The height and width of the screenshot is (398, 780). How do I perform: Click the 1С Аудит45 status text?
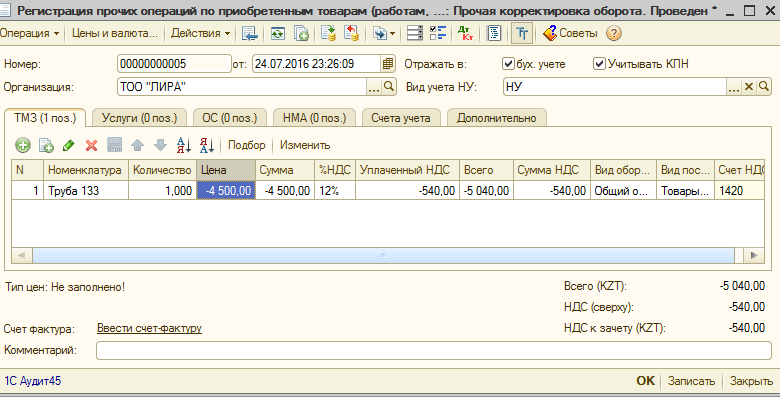point(33,381)
